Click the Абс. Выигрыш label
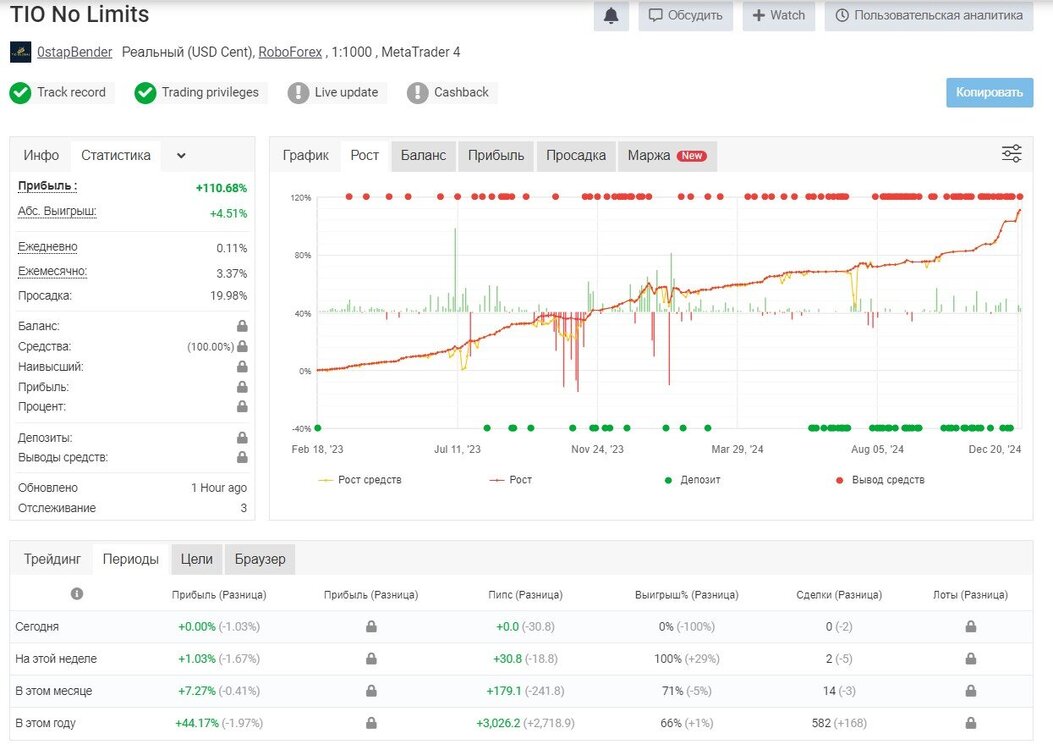 (x=57, y=212)
